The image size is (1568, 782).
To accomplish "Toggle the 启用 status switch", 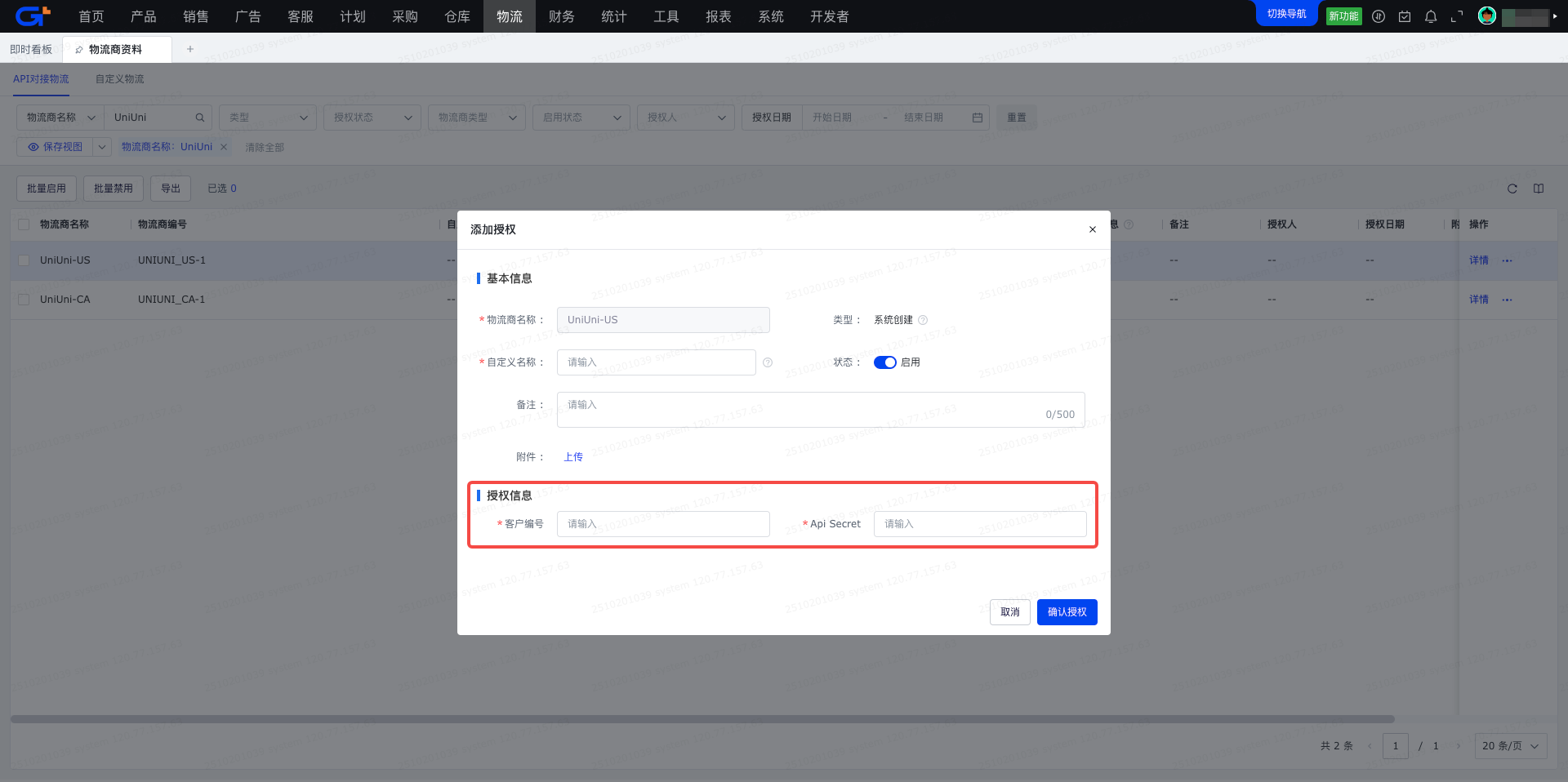I will pos(884,362).
